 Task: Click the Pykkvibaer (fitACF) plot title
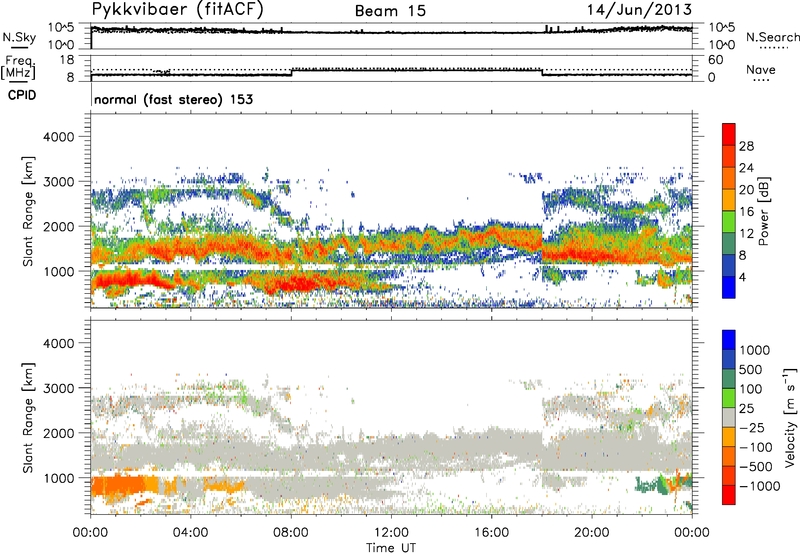[177, 10]
